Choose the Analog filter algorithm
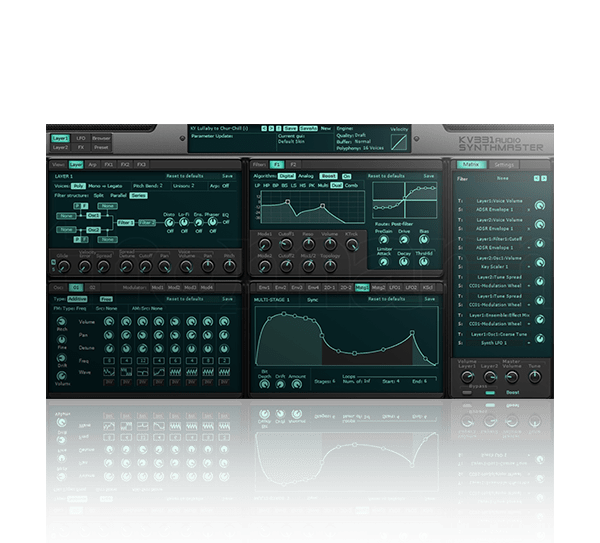This screenshot has height=543, width=600. (x=306, y=176)
